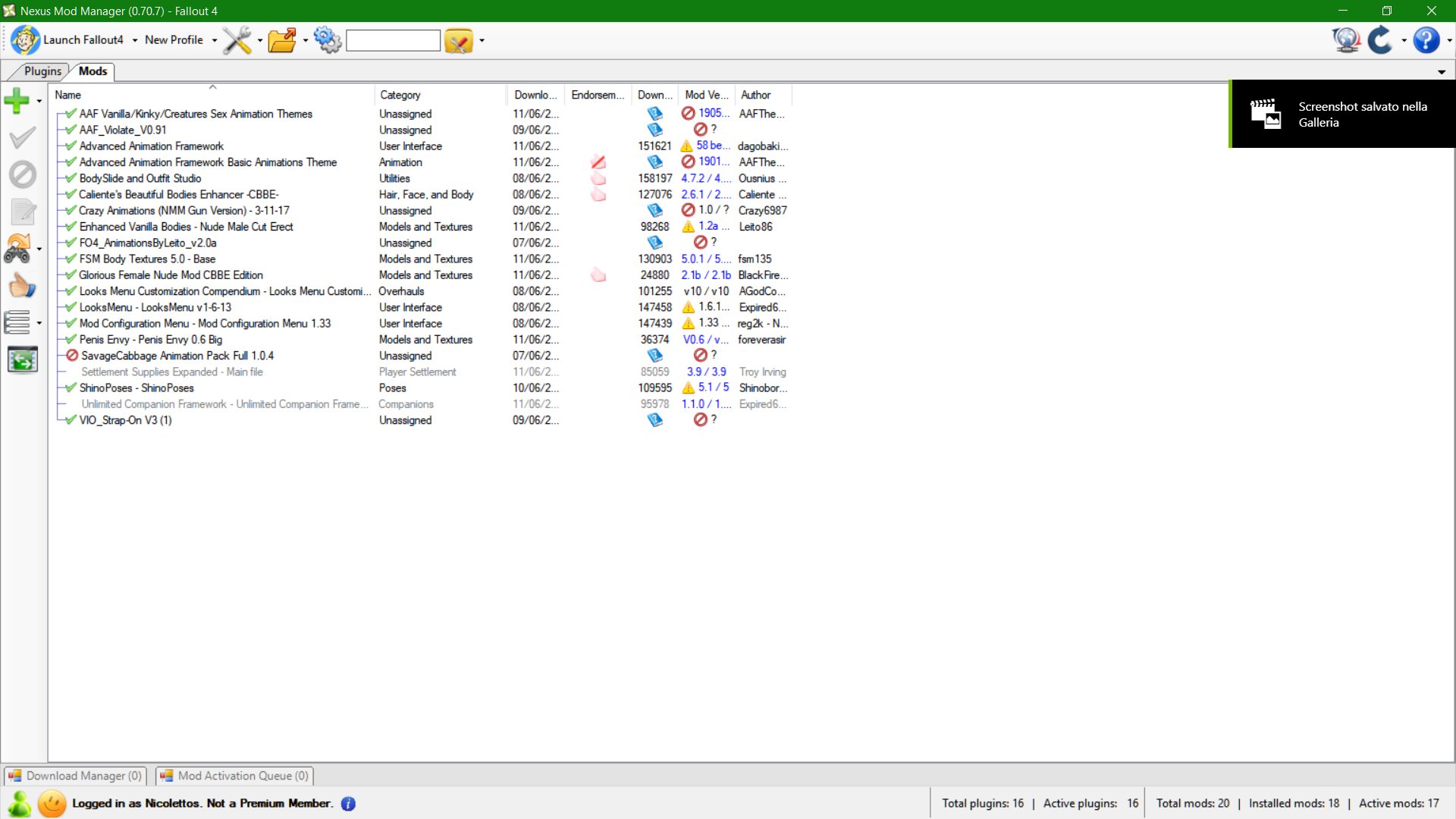Open version link 5.0.1 for FSM Body Textures
Screen dimensions: 1456x819
pyautogui.click(x=705, y=259)
